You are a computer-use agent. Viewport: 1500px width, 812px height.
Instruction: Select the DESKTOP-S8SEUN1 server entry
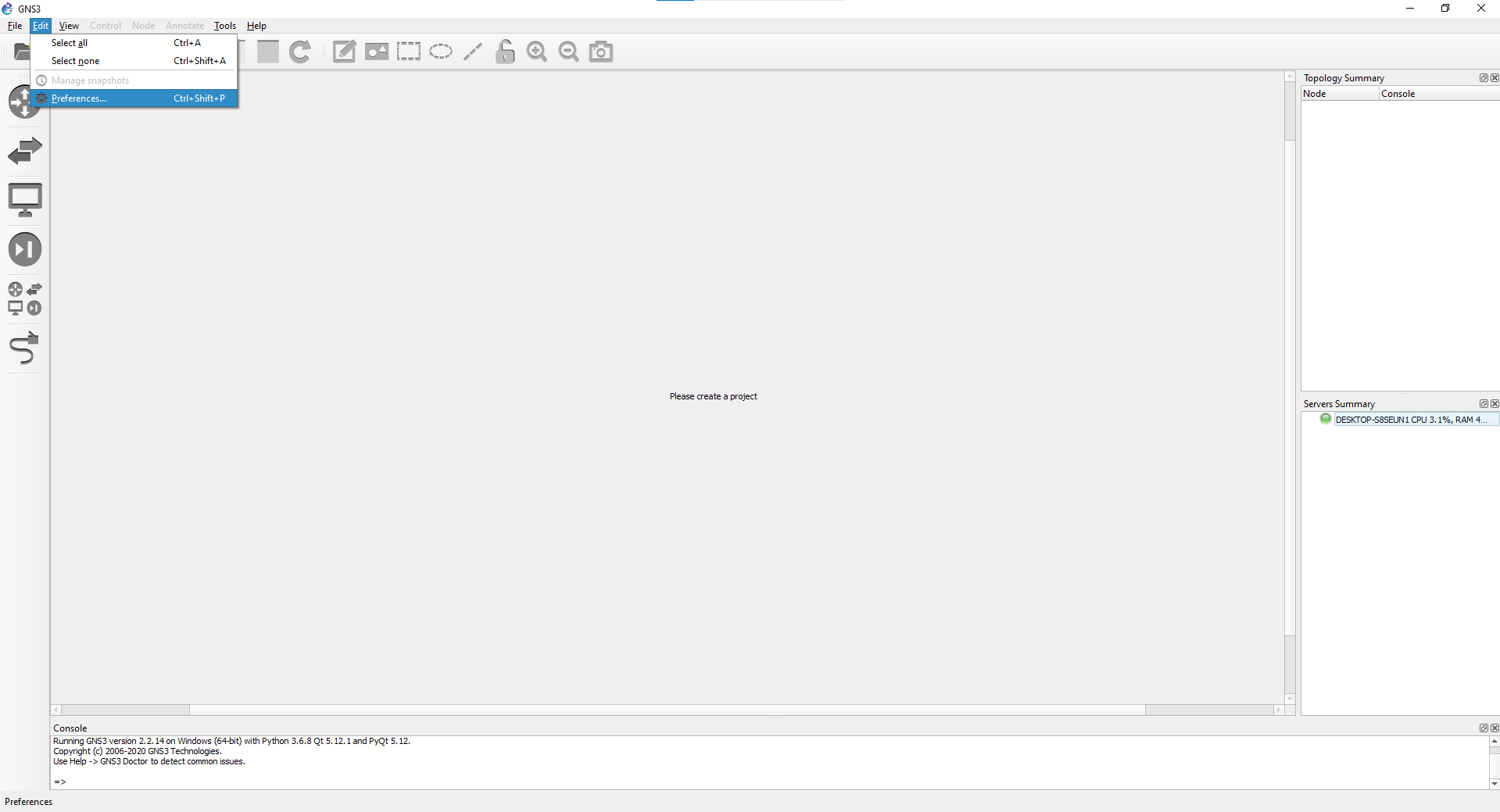tap(1410, 420)
